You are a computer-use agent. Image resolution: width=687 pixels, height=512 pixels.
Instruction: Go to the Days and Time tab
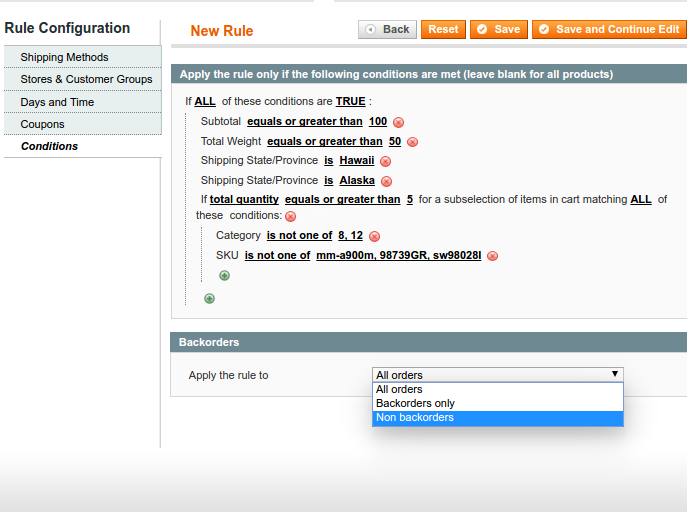point(57,102)
